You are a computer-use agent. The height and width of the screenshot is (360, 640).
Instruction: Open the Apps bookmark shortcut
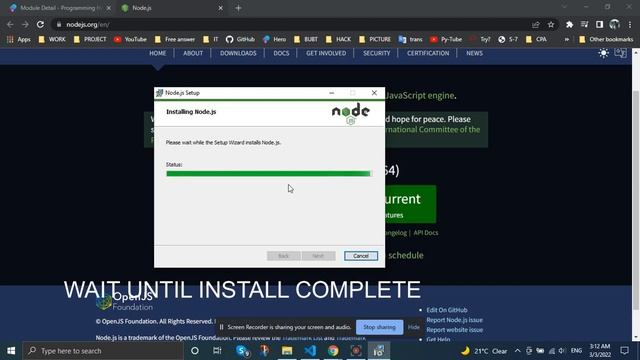click(19, 39)
